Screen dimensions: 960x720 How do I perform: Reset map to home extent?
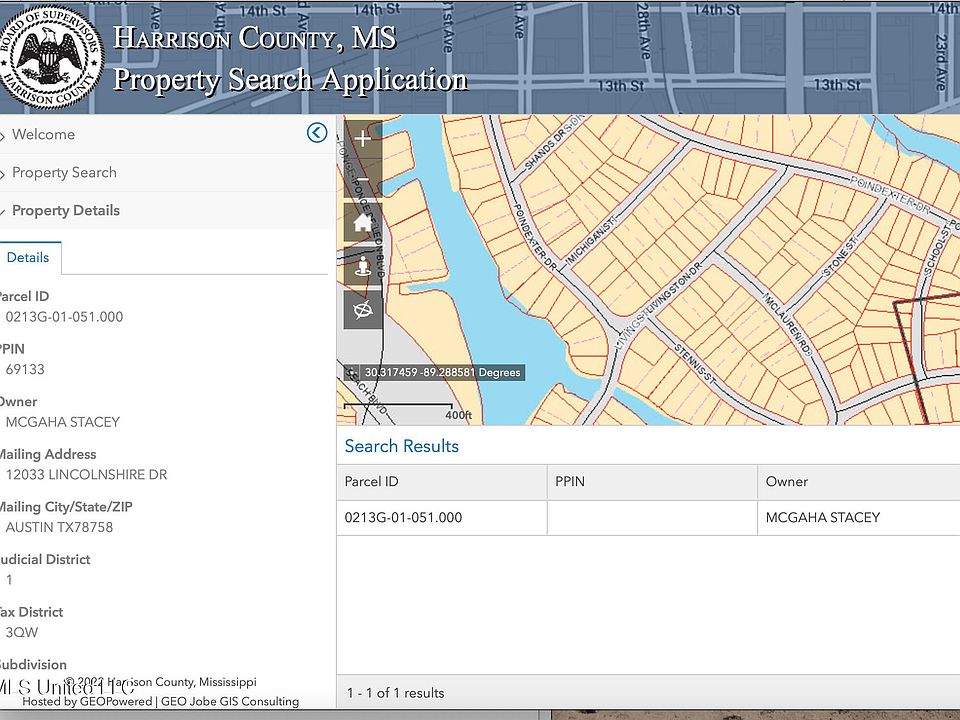coord(362,223)
